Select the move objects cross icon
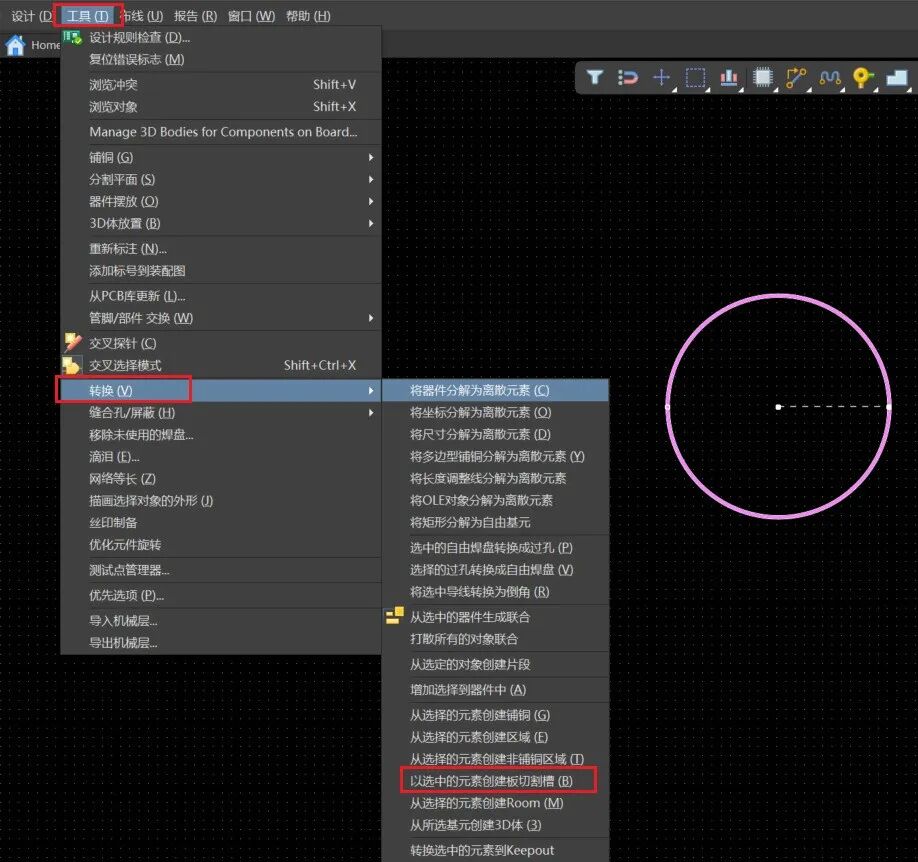 pos(661,77)
